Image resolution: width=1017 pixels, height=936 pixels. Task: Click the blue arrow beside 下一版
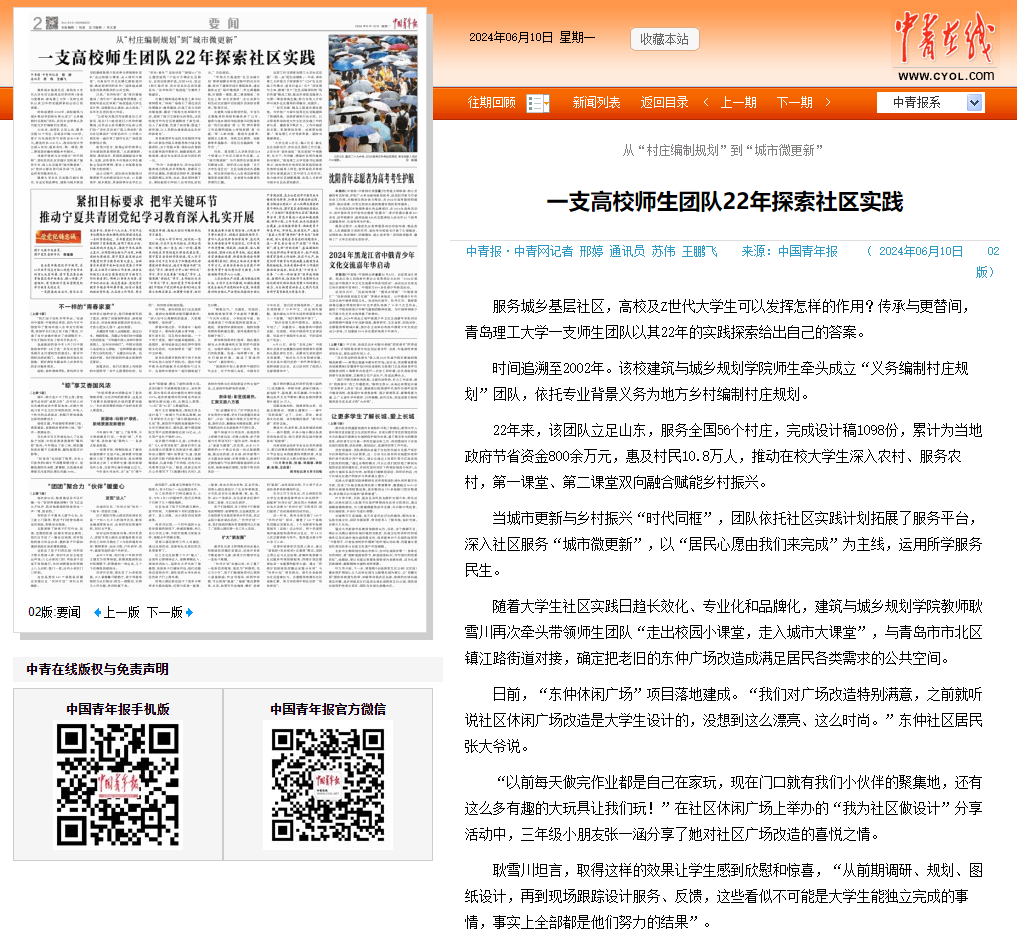coord(189,612)
